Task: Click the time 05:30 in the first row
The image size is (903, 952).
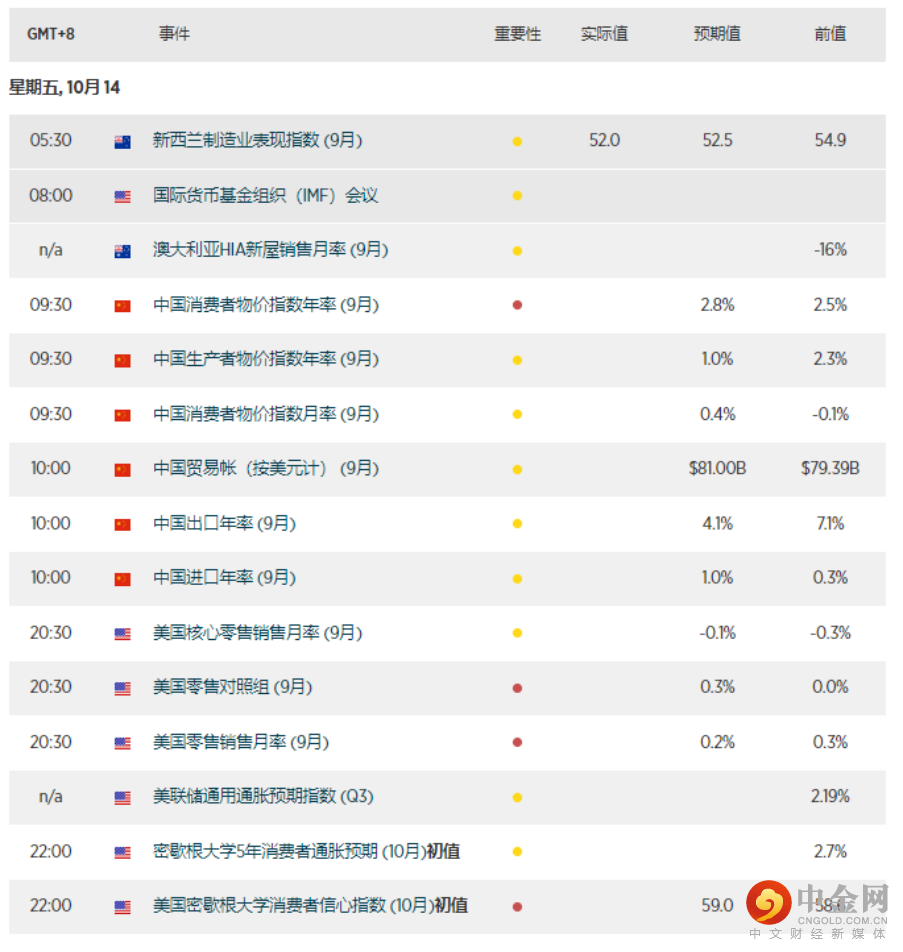Action: pos(50,140)
